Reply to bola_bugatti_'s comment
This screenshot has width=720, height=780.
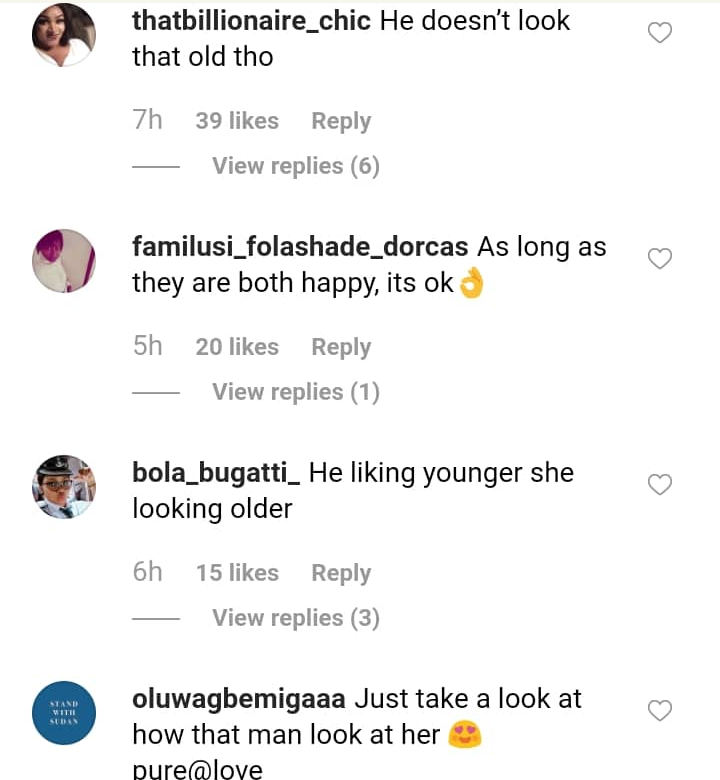click(341, 573)
